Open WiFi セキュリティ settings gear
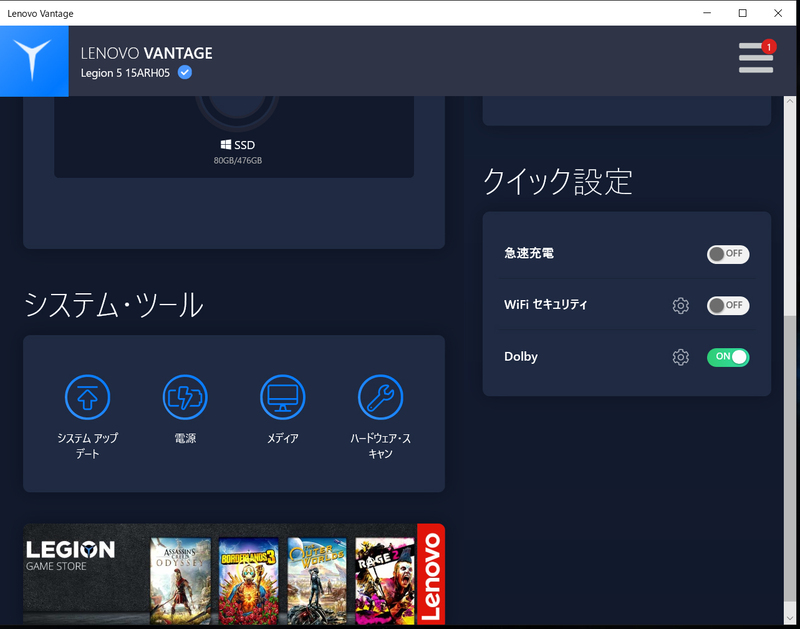 click(680, 306)
